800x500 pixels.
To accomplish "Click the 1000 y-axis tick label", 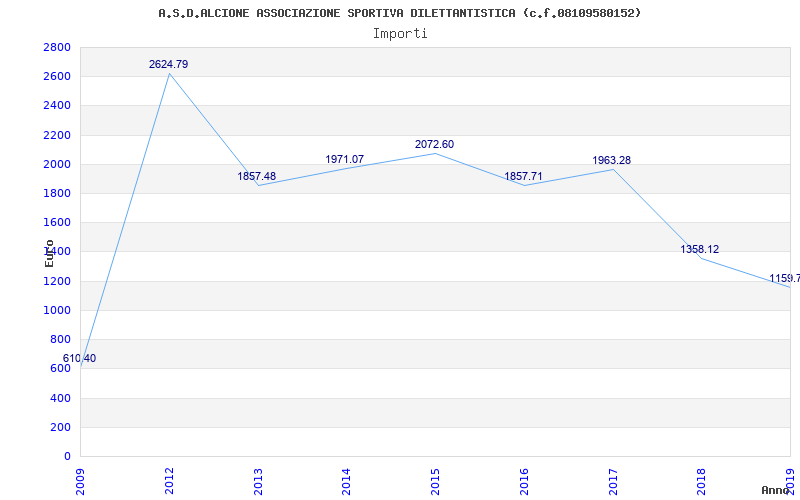I will 57,310.
